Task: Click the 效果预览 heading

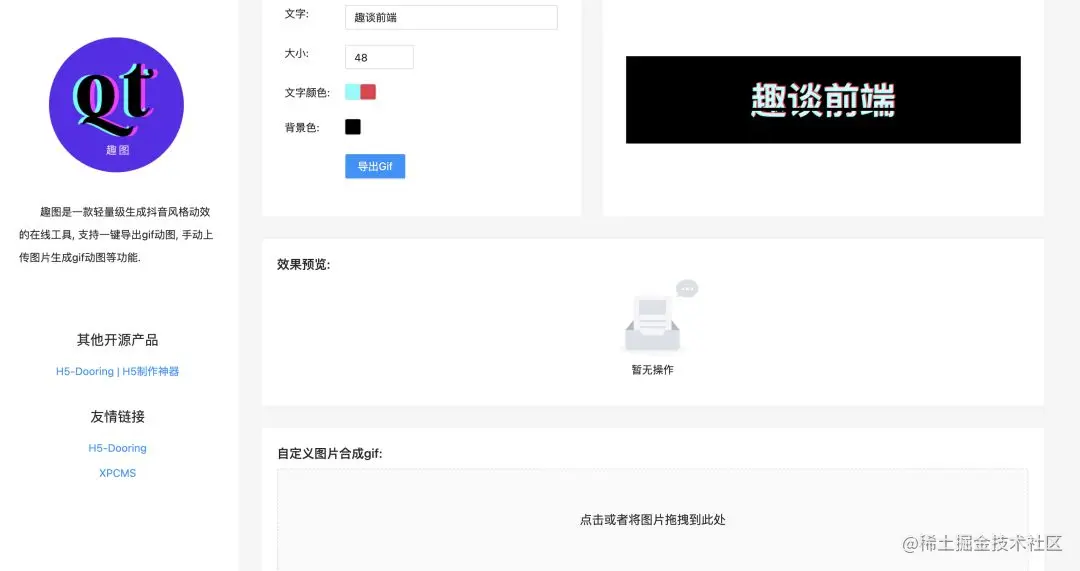Action: 304,264
